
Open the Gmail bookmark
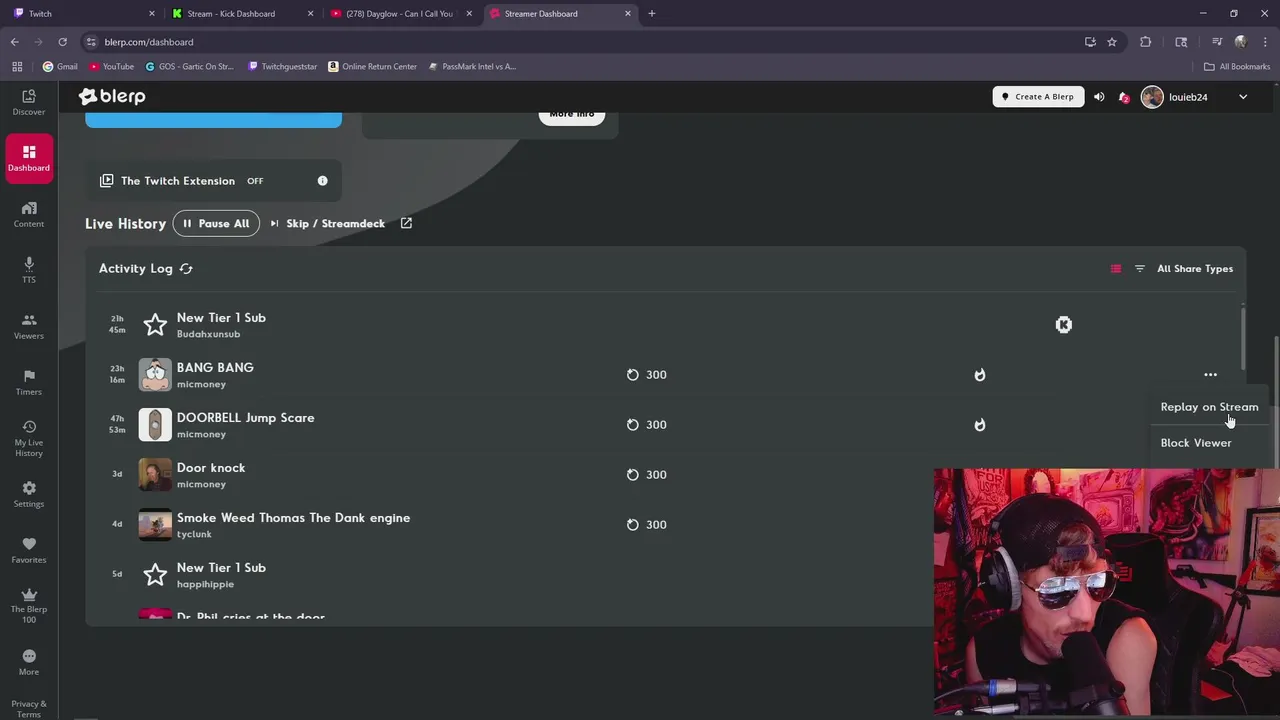pos(60,67)
